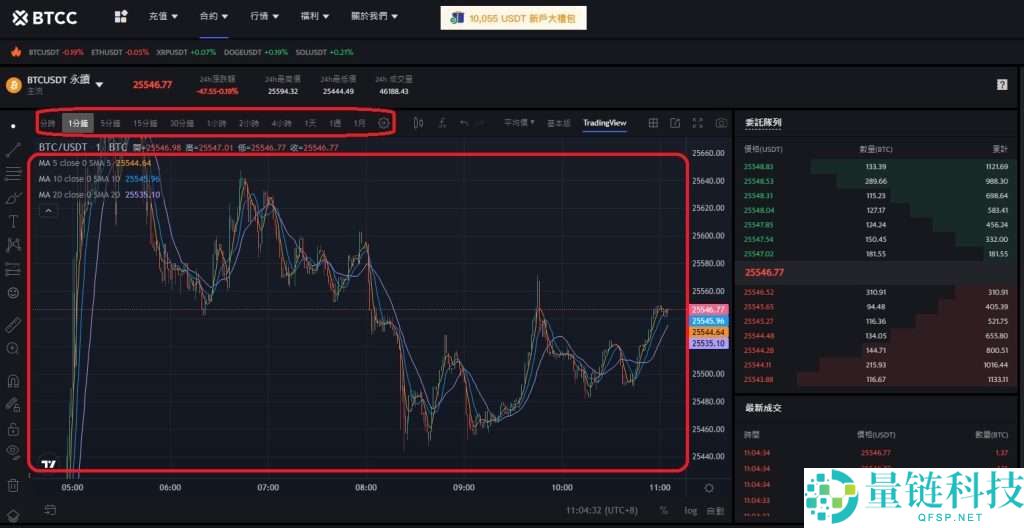The width and height of the screenshot is (1024, 528).
Task: Open the candlestick chart style selector
Action: point(419,123)
